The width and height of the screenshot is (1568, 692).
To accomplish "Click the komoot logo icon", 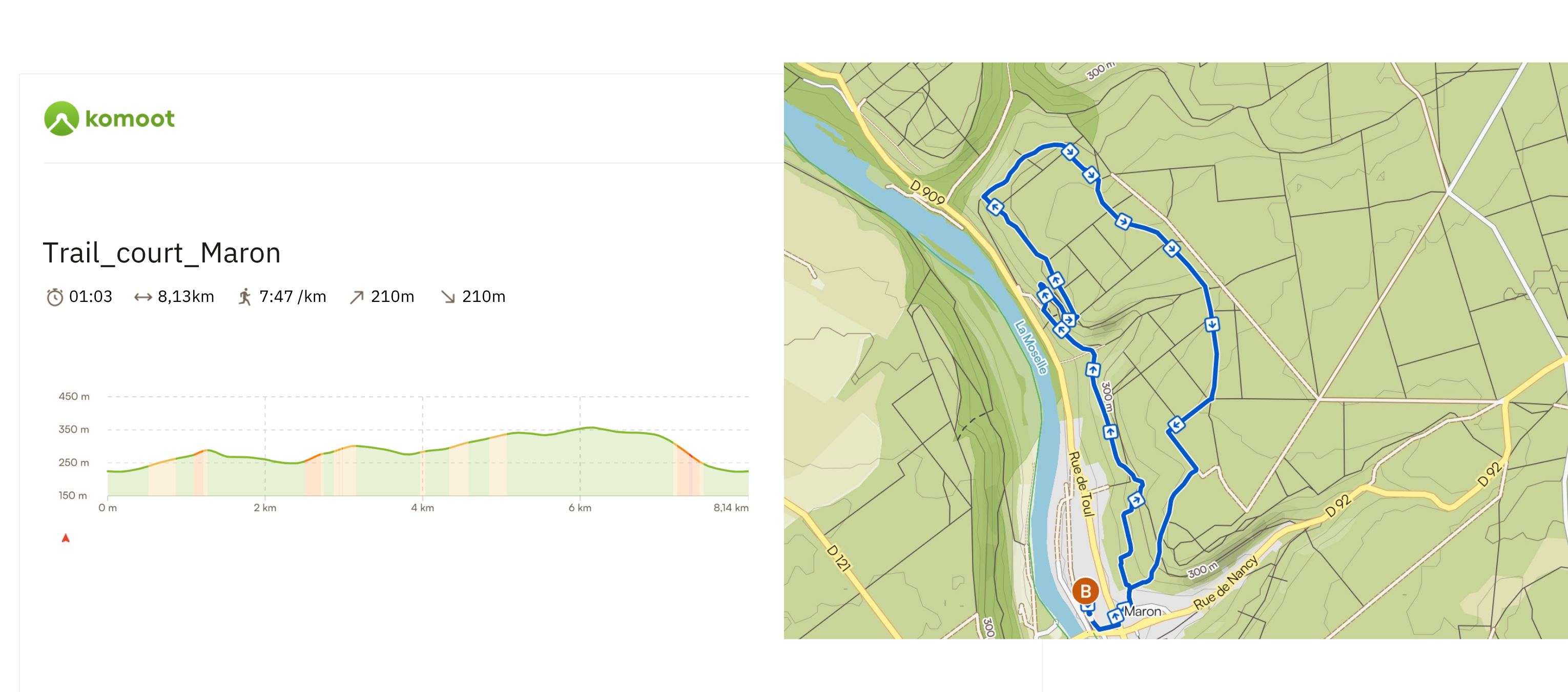I will (61, 118).
